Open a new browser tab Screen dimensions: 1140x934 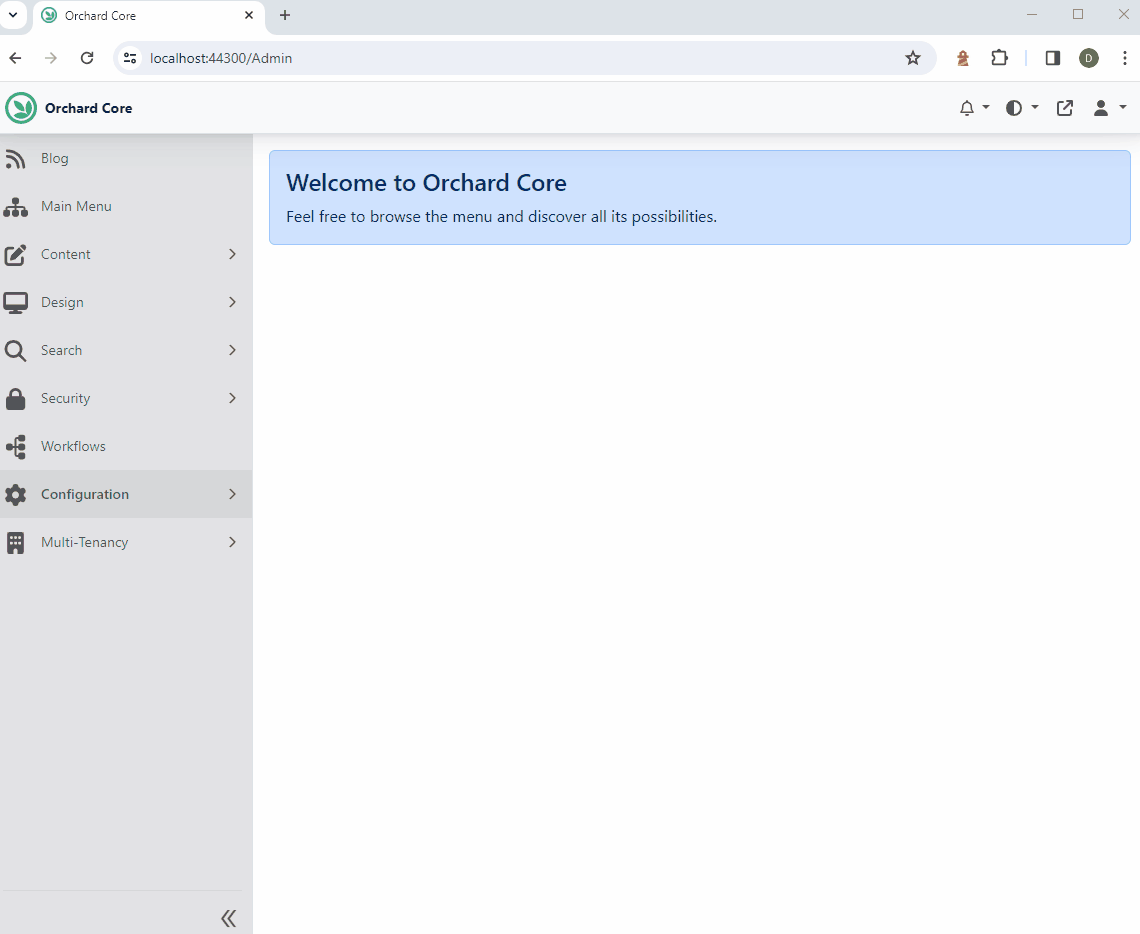coord(285,15)
